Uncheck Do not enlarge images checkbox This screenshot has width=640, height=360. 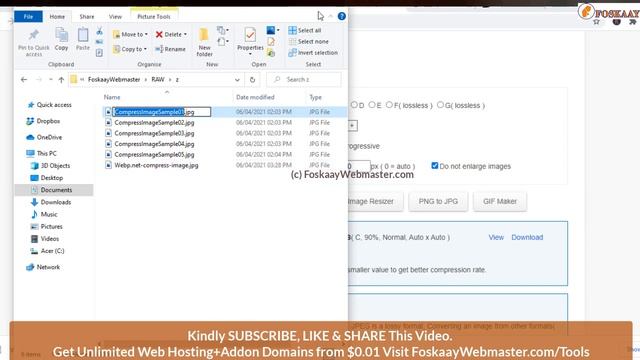pos(435,166)
